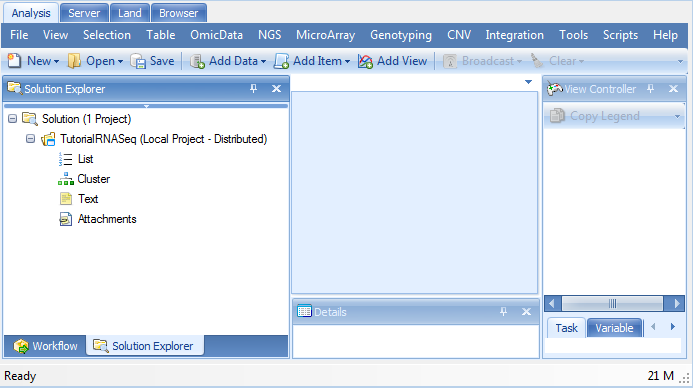
Task: Switch to the Task tab
Action: coord(566,328)
